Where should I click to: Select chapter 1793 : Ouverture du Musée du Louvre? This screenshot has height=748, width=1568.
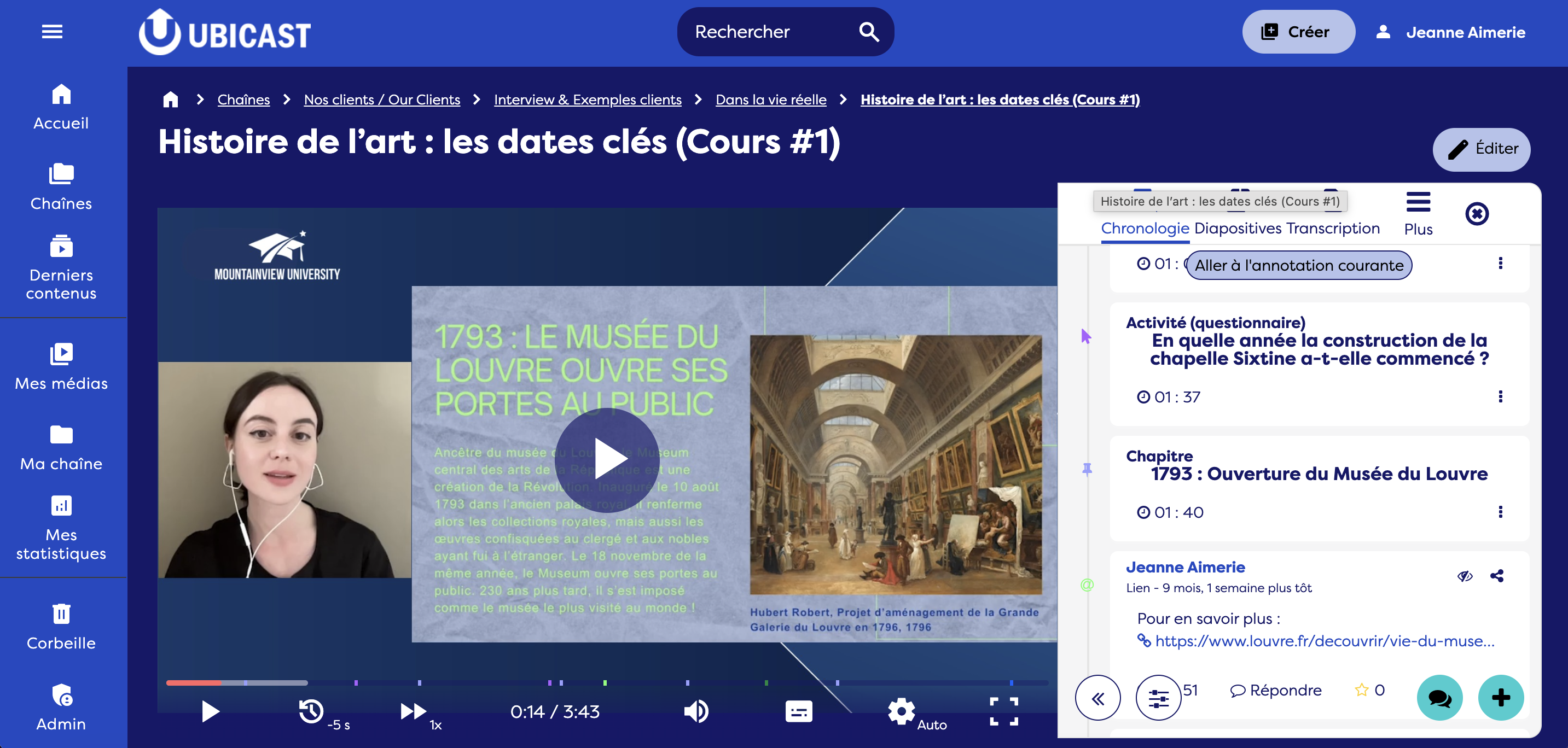pyautogui.click(x=1319, y=474)
